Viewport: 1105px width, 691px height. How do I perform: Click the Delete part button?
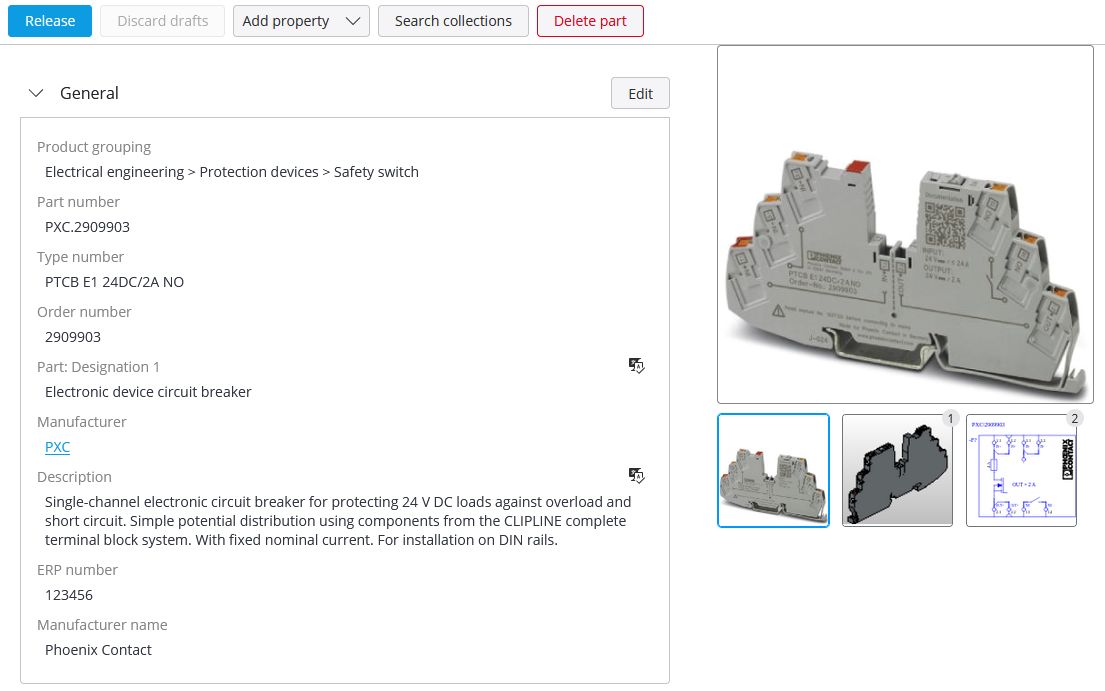[x=590, y=20]
